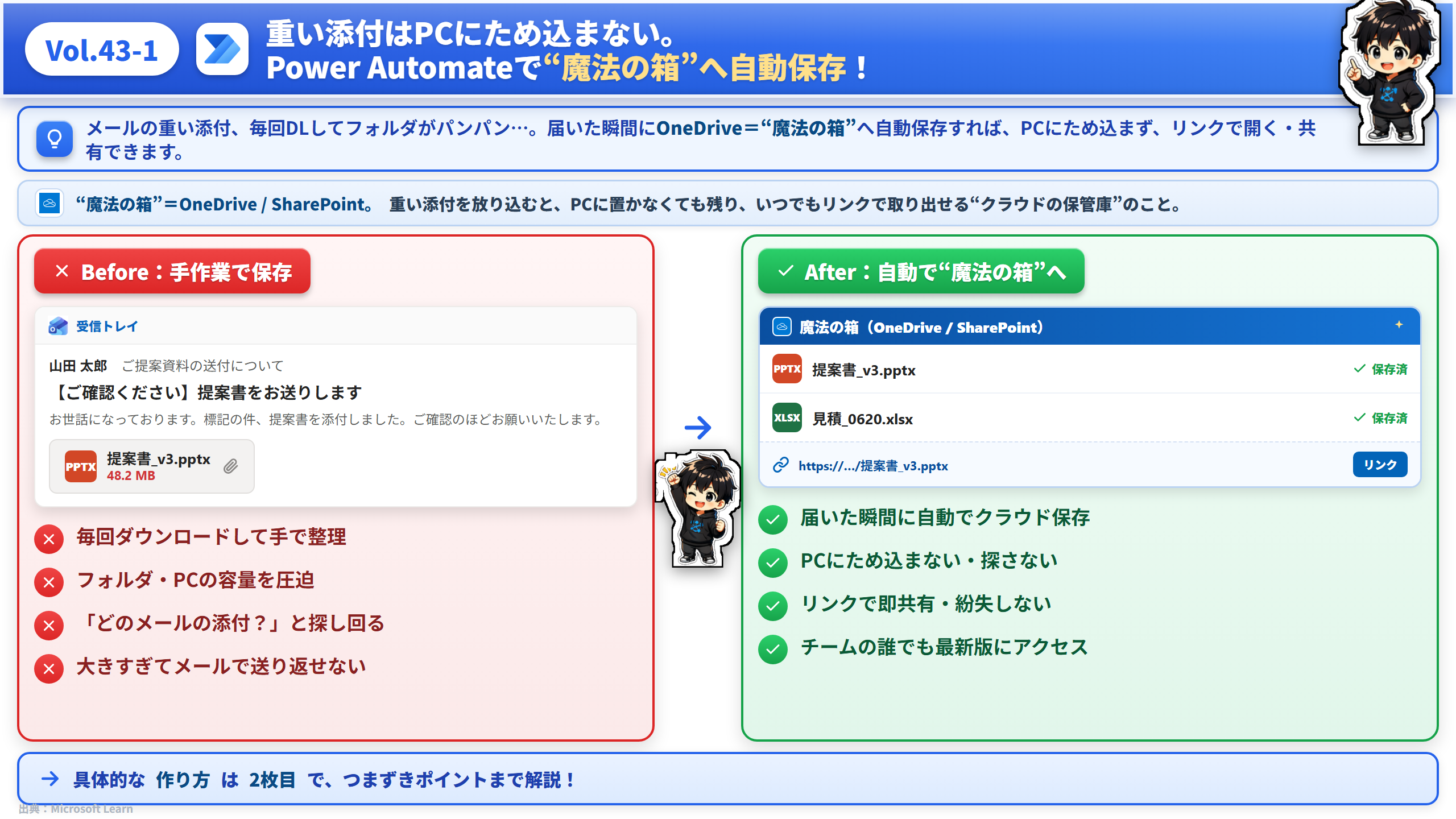Screen dimensions: 1456x819
Task: Click the 魔法の箱（OneDrive / SharePoint） header title
Action: click(921, 327)
